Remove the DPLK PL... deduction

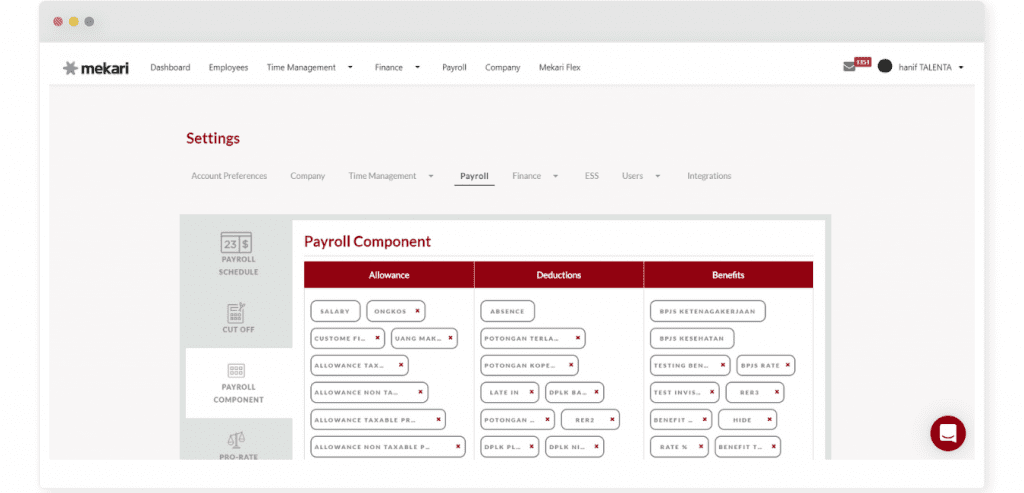531,447
